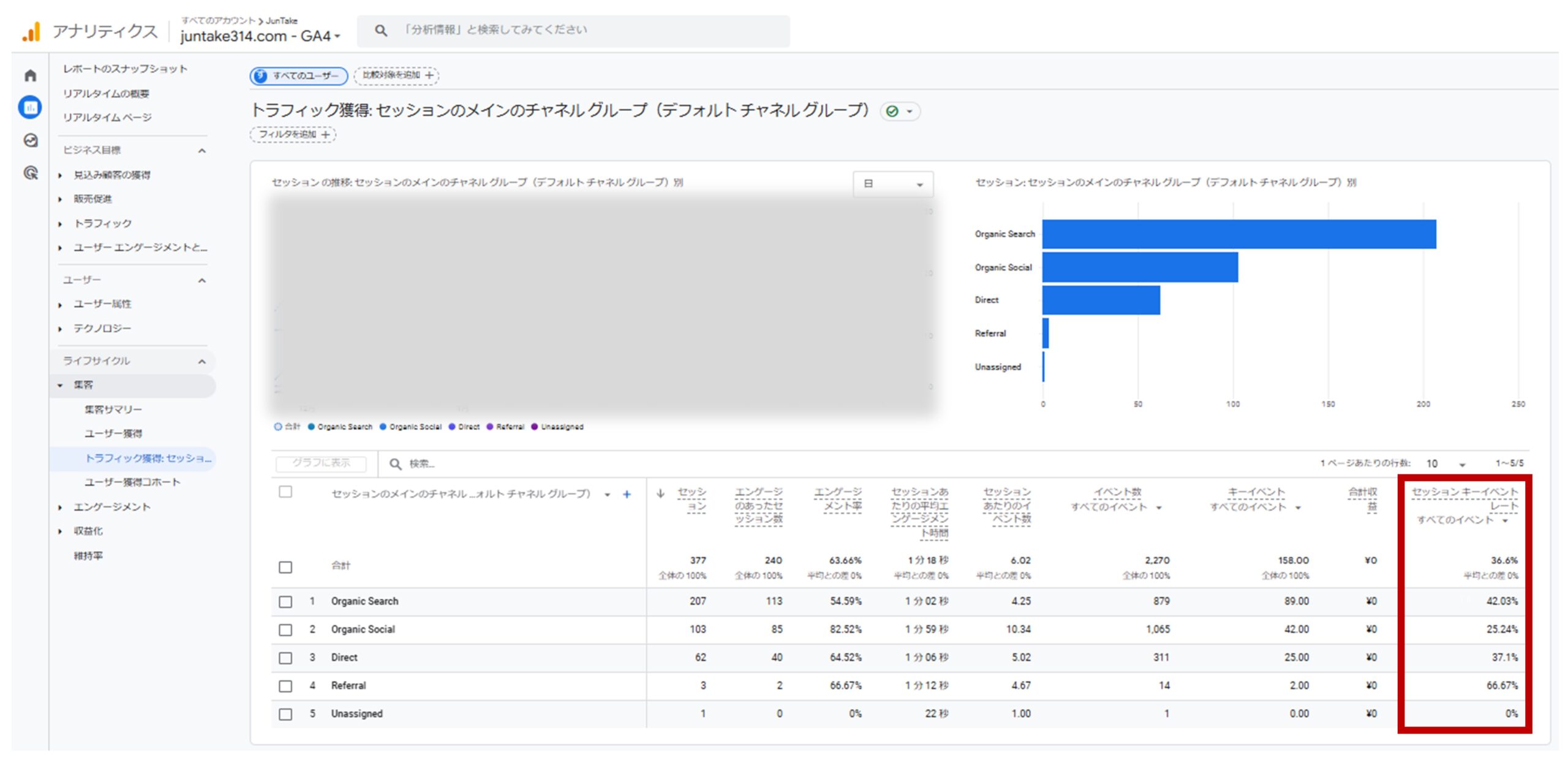Add a secondary dimension with the plus icon
This screenshot has height=761, width=1568.
[x=627, y=494]
